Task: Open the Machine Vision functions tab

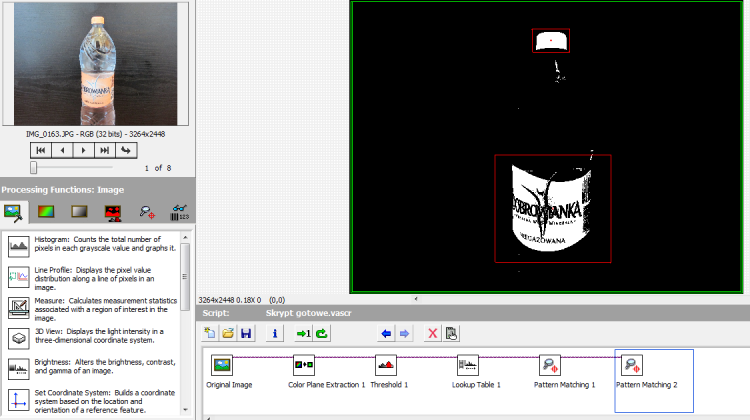Action: 147,212
